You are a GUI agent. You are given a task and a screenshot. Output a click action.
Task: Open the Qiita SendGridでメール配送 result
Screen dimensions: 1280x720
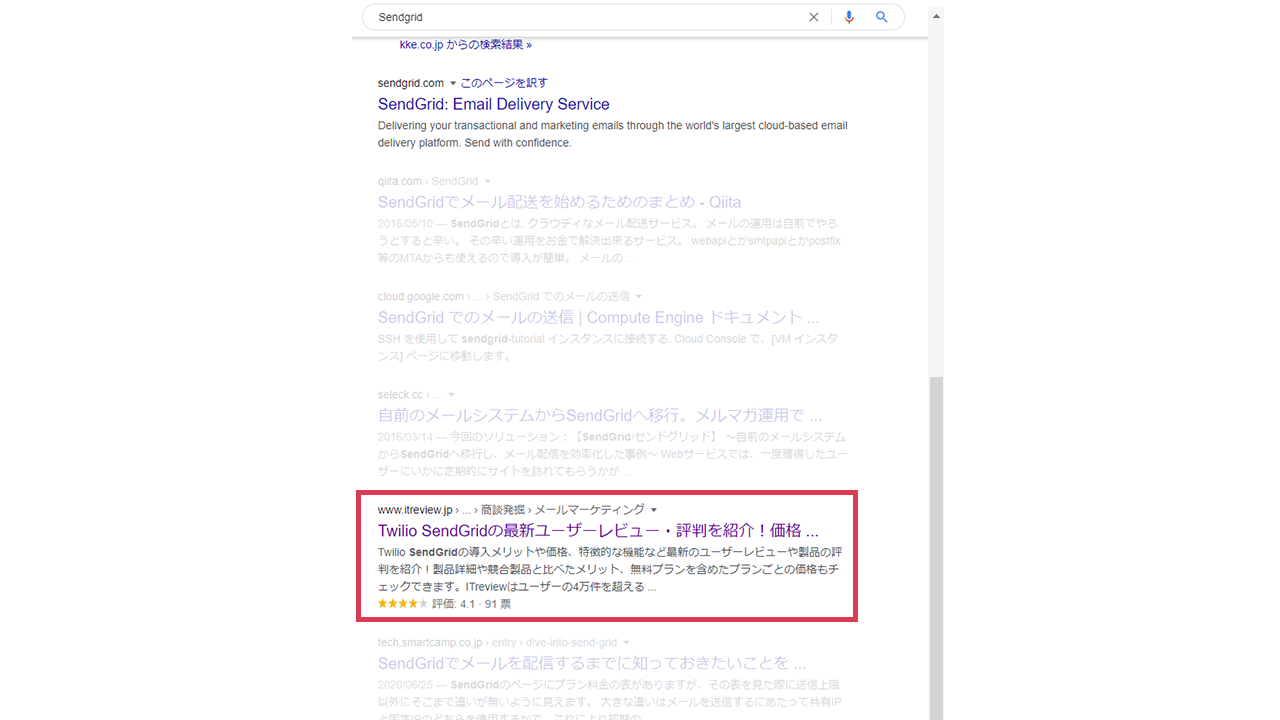(x=559, y=202)
